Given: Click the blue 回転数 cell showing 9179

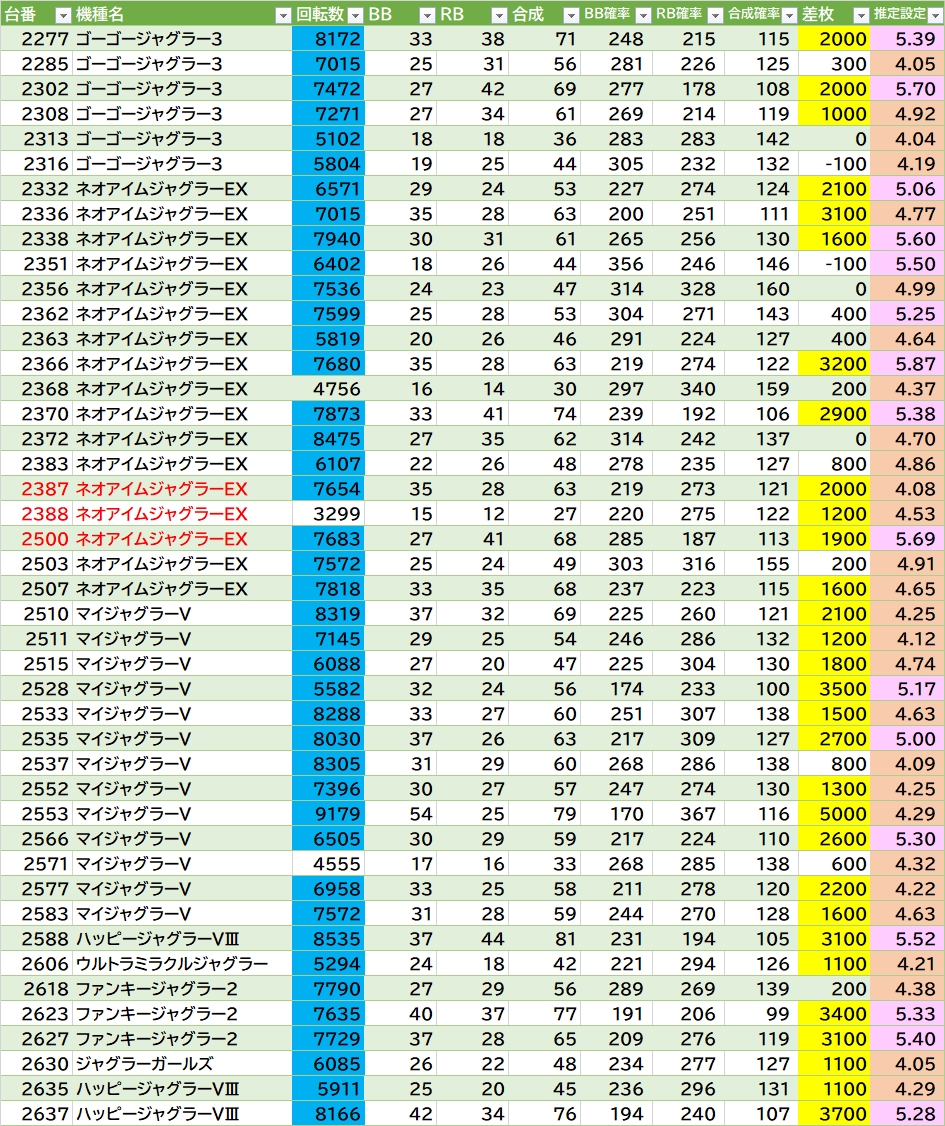Looking at the screenshot, I should click(x=329, y=814).
